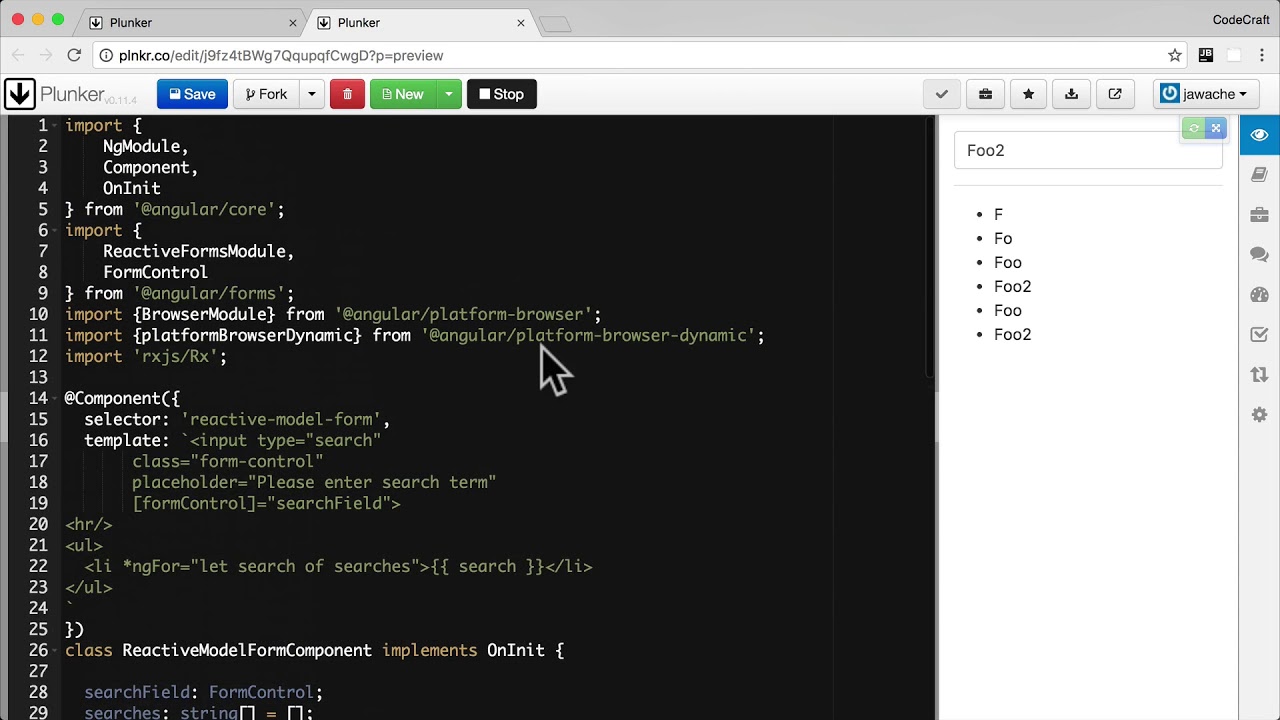Viewport: 1280px width, 720px height.
Task: Click the plnkr.co address bar
Action: point(640,56)
